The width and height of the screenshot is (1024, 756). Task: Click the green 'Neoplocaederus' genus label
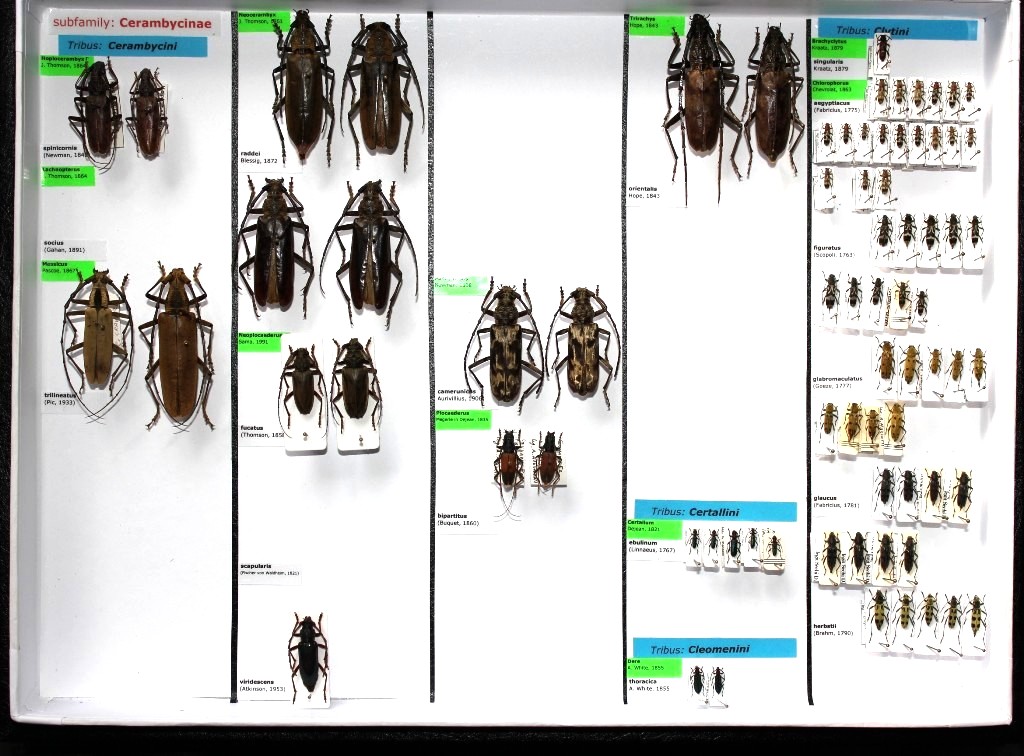[261, 340]
